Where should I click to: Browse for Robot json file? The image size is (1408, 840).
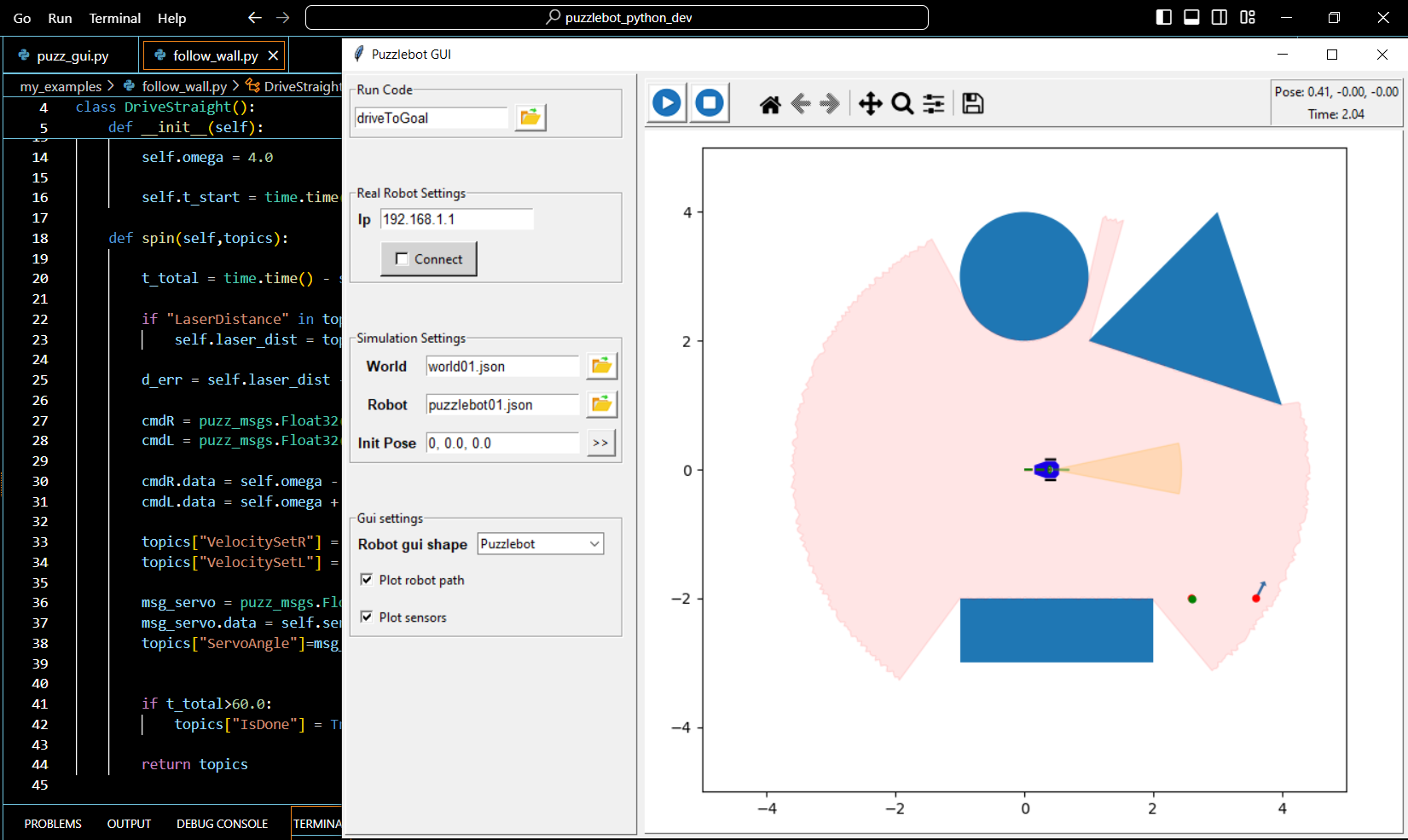[602, 404]
